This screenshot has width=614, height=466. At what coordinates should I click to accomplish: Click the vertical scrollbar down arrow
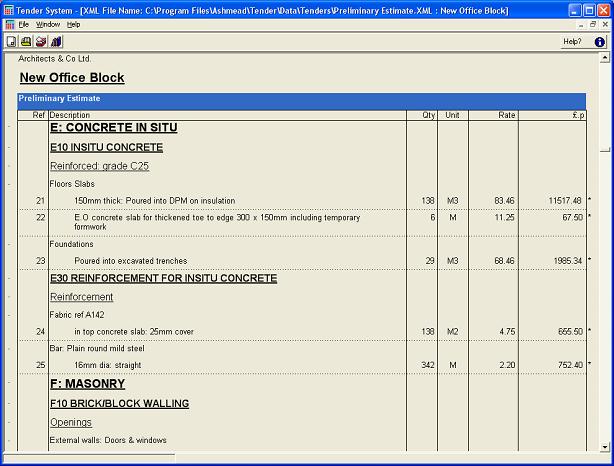[605, 446]
